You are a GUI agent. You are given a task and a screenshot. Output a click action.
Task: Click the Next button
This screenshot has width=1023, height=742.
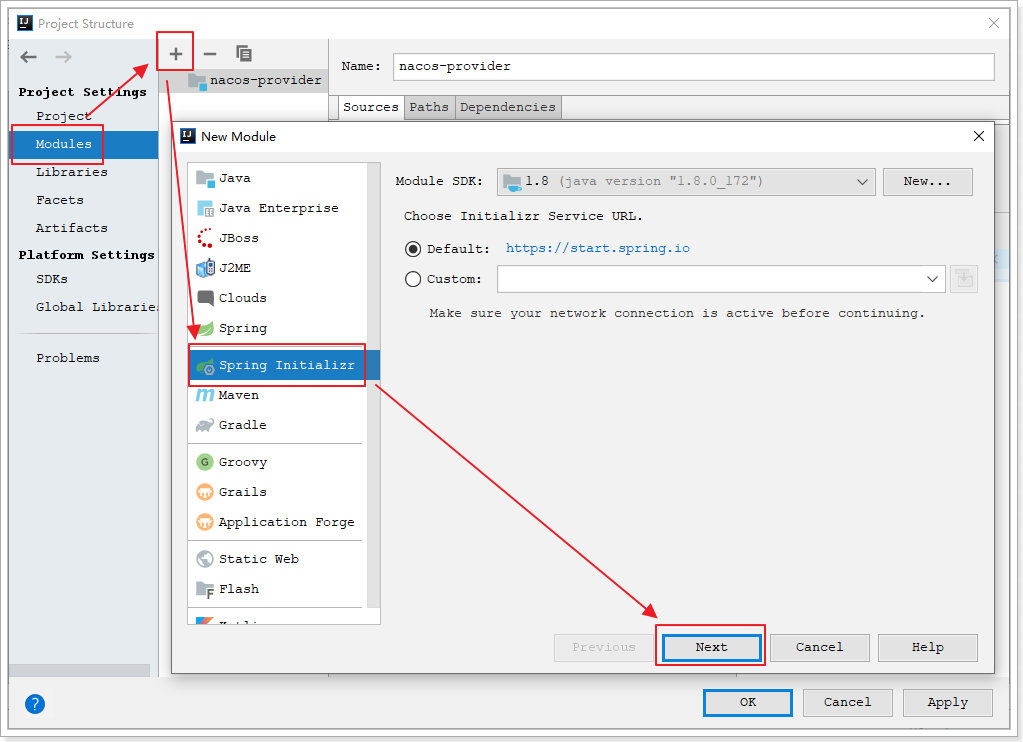click(711, 647)
